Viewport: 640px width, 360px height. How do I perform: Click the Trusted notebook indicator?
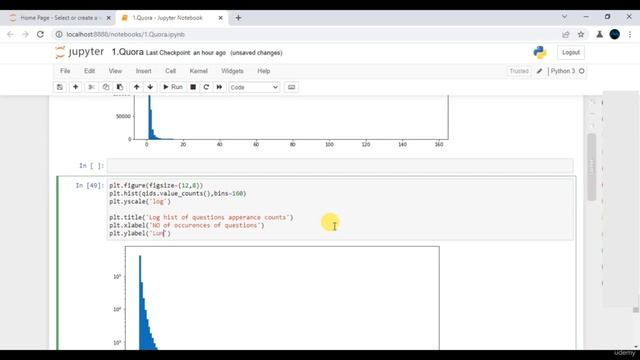(519, 71)
